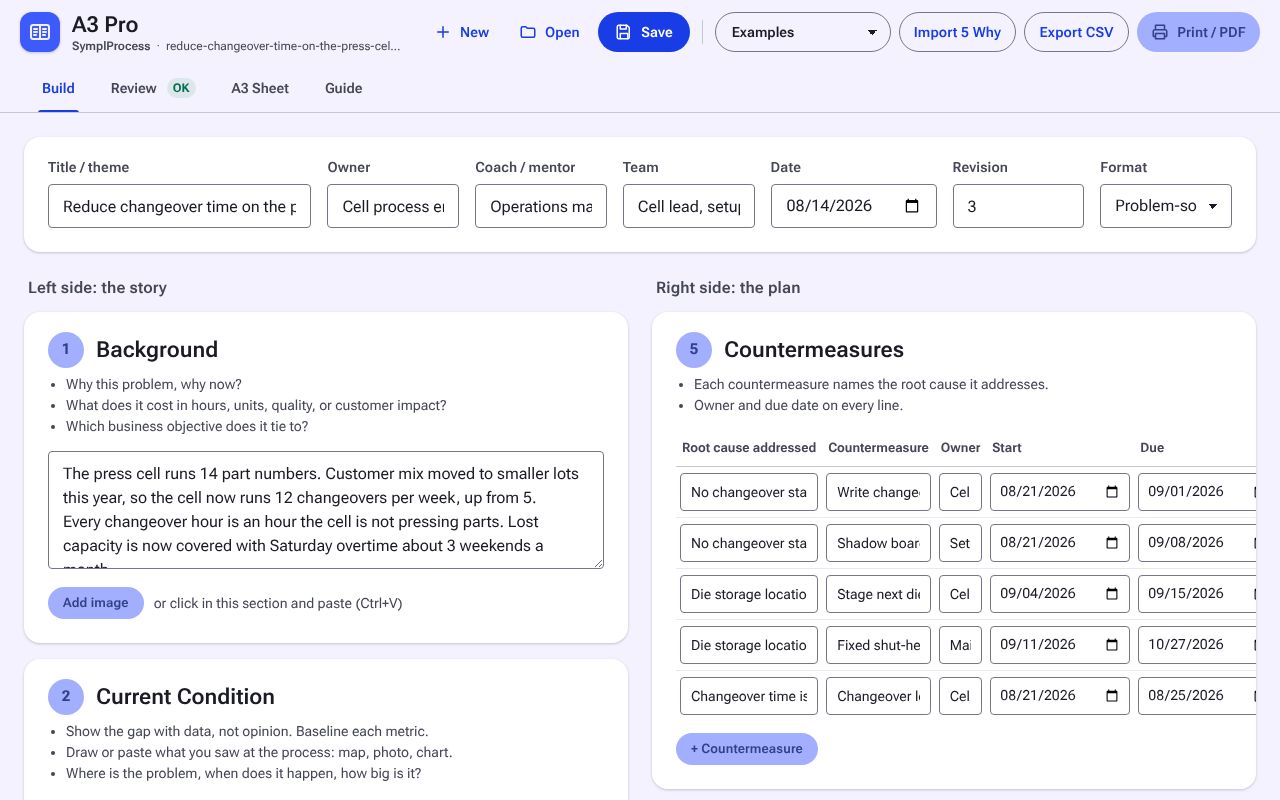Edit the "Write change" countermeasure cell
1280x800 pixels.
point(879,492)
